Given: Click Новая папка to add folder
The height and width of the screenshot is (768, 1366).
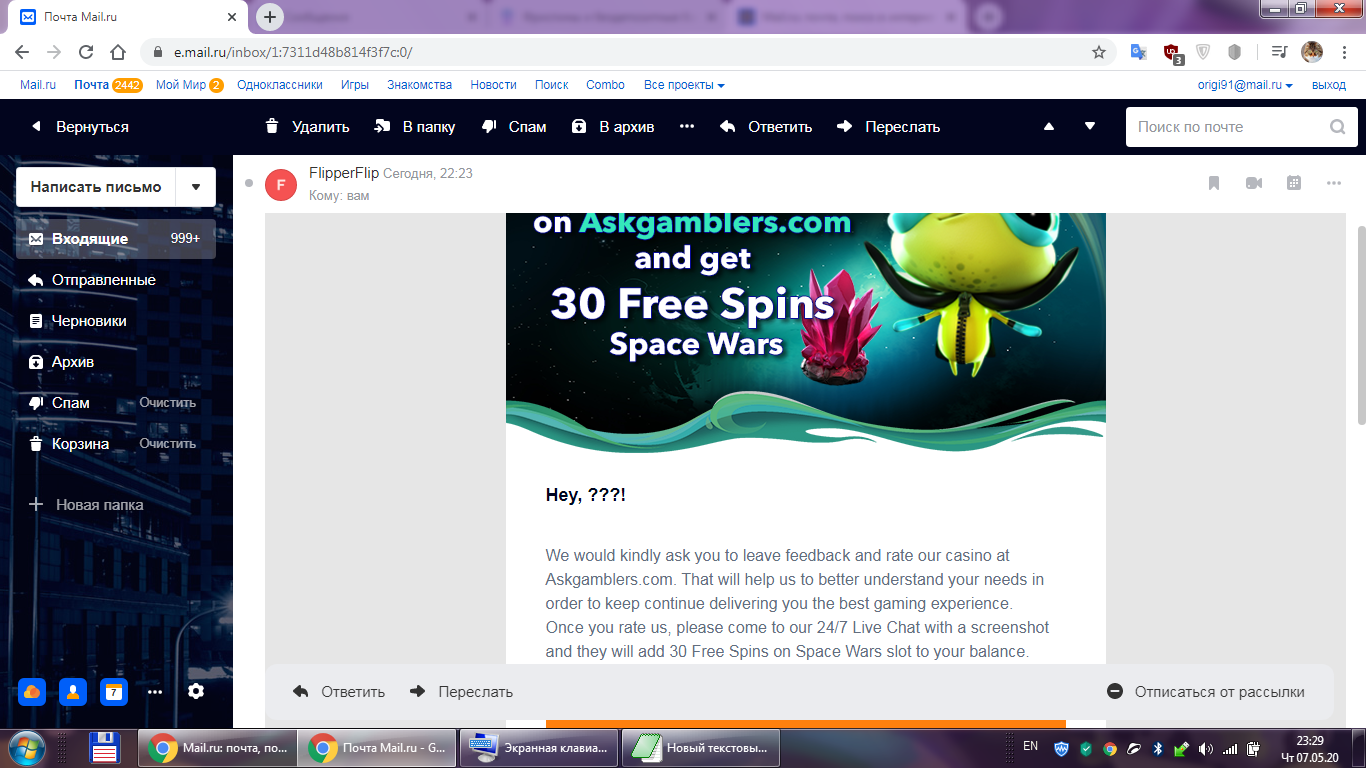Looking at the screenshot, I should point(87,505).
